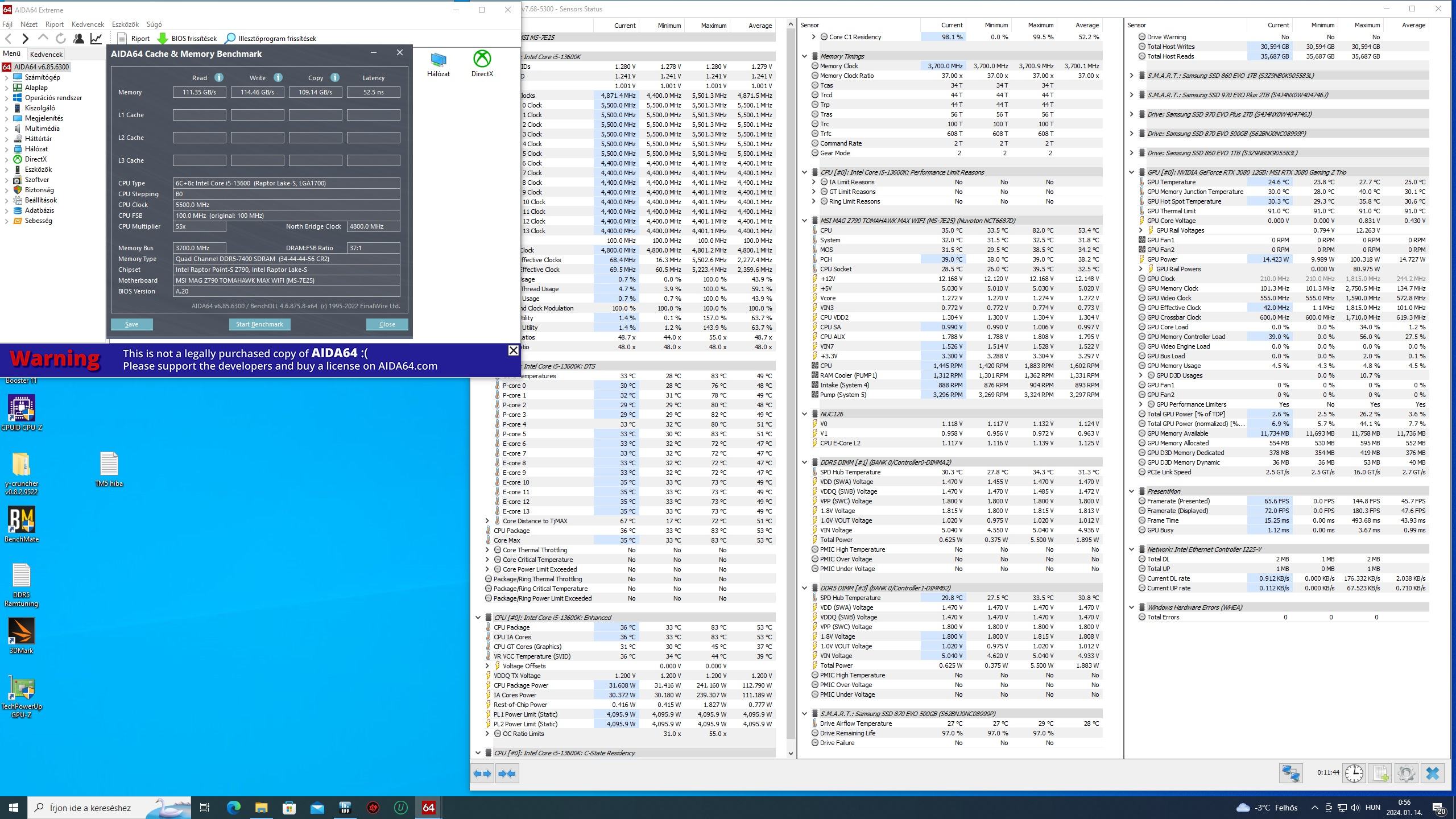1456x819 pixels.
Task: Click HWiNFO expand columns arrows button
Action: coord(482,773)
